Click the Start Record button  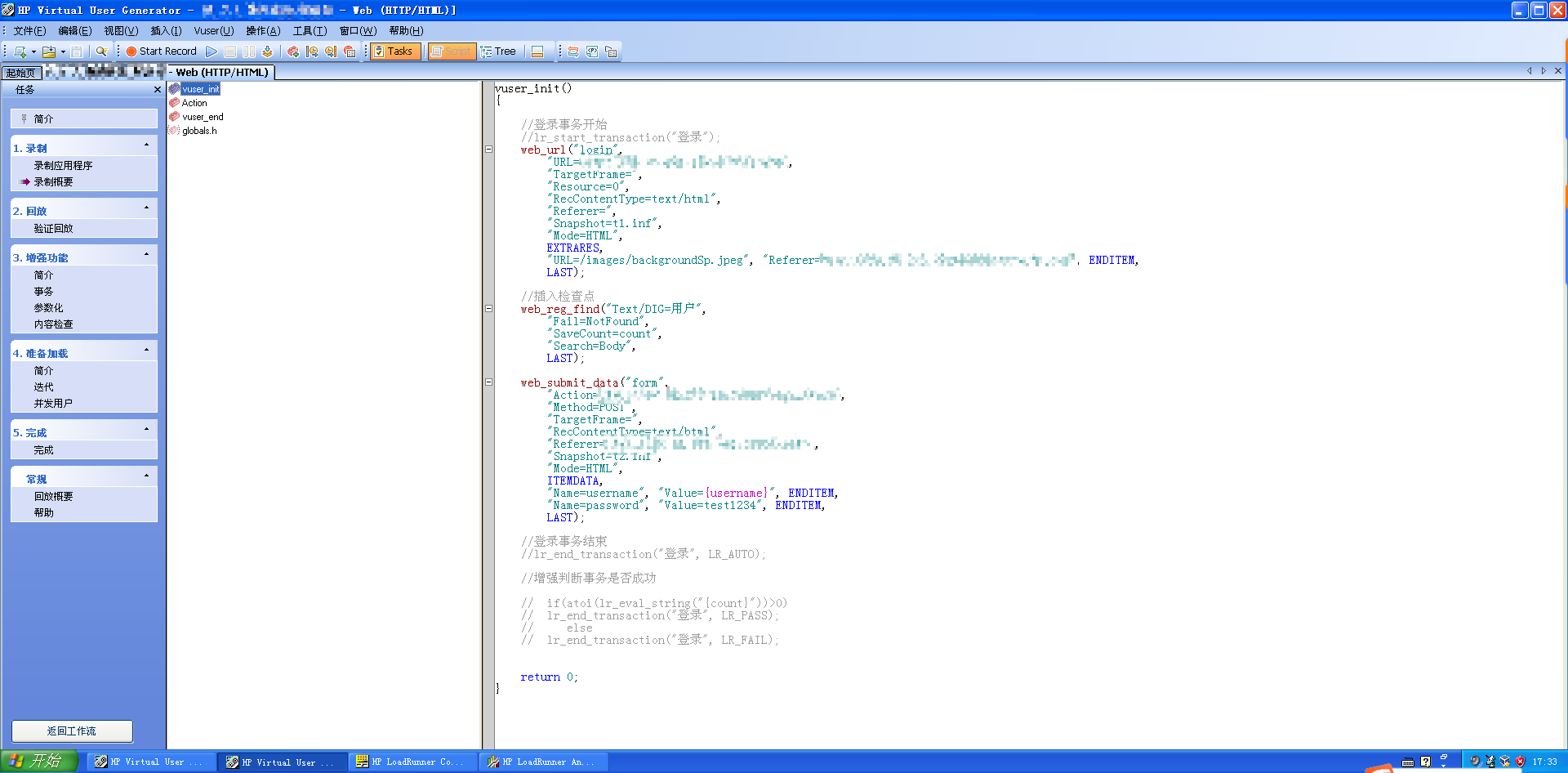tap(161, 51)
